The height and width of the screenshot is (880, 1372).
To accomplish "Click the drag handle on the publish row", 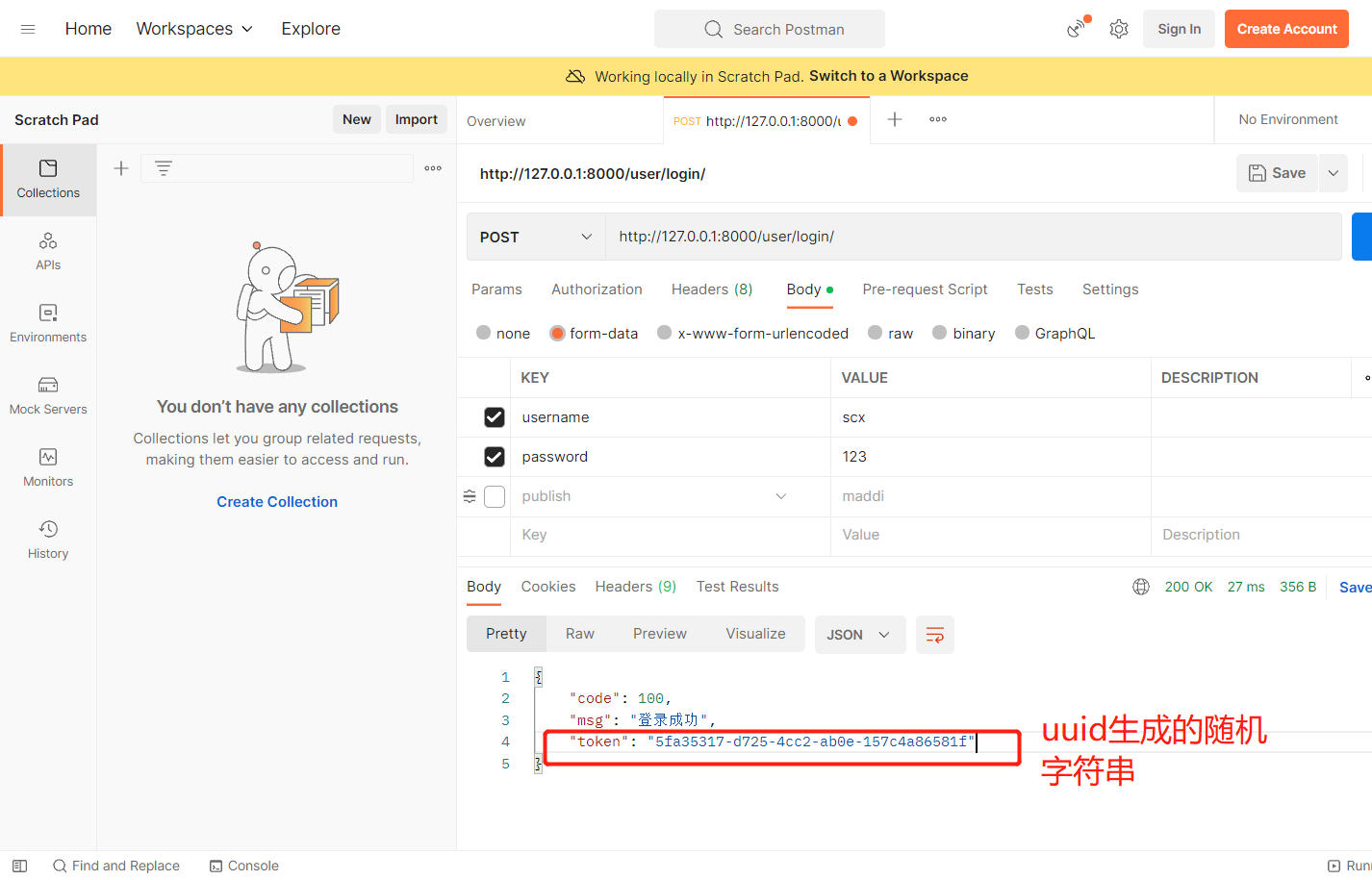I will [x=470, y=496].
